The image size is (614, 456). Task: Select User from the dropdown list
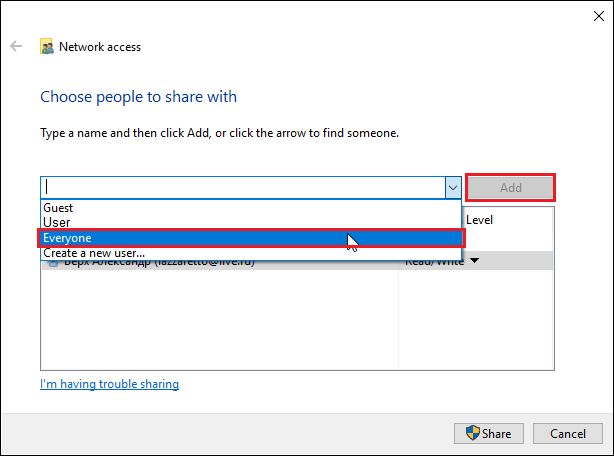pos(56,222)
